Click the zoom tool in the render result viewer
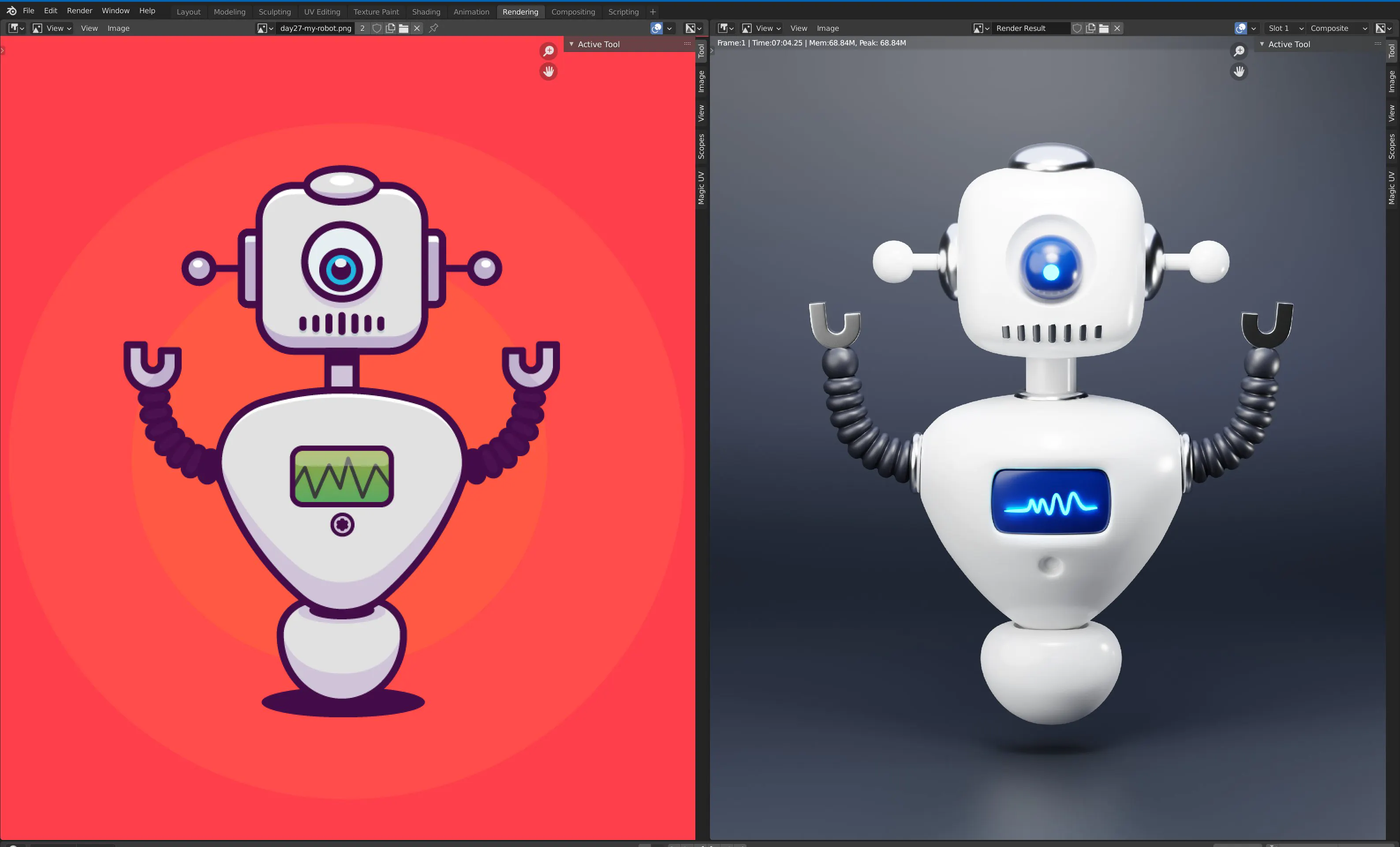Image resolution: width=1400 pixels, height=847 pixels. 1239,51
